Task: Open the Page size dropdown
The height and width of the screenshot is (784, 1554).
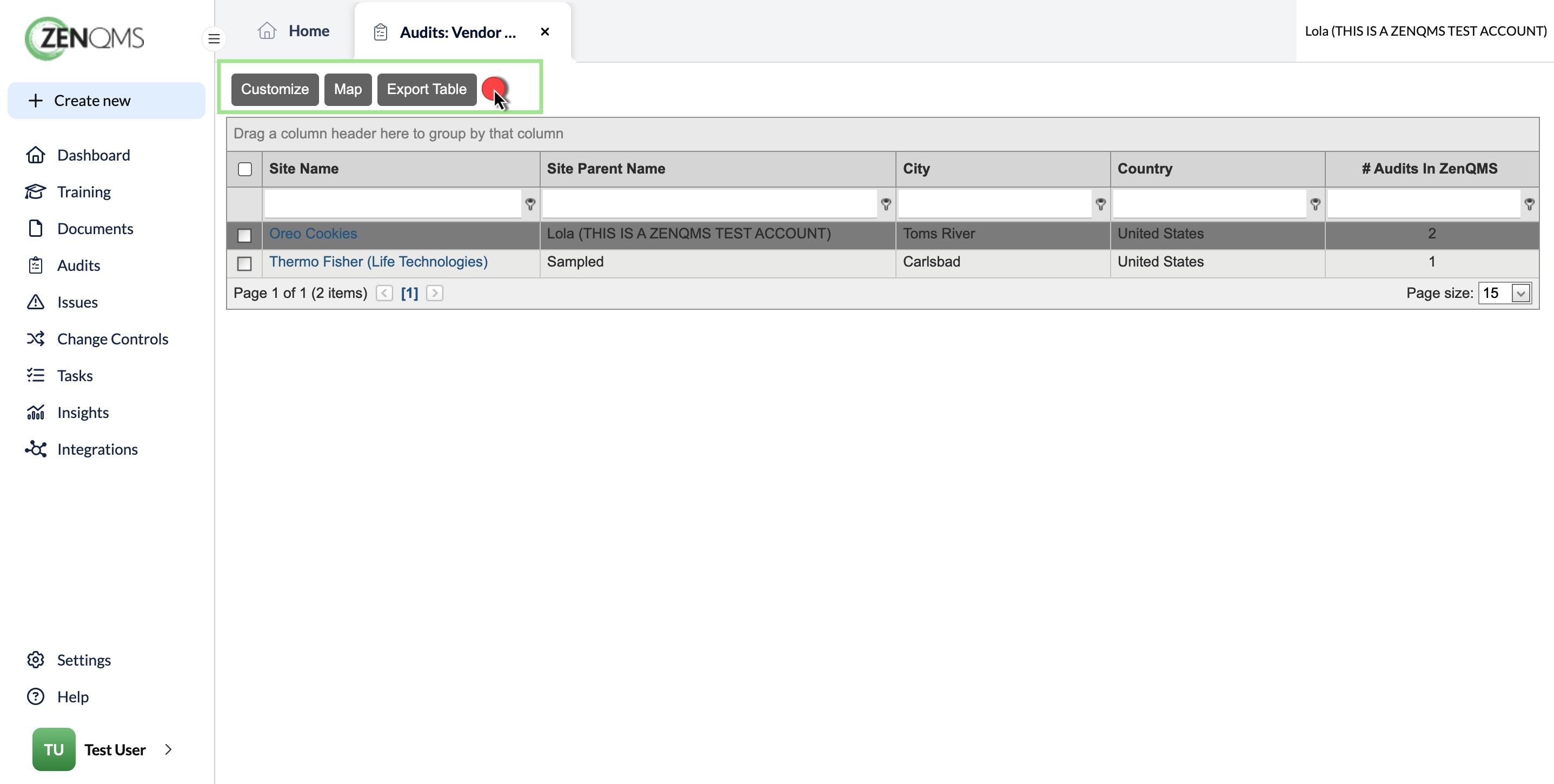Action: click(x=1521, y=294)
